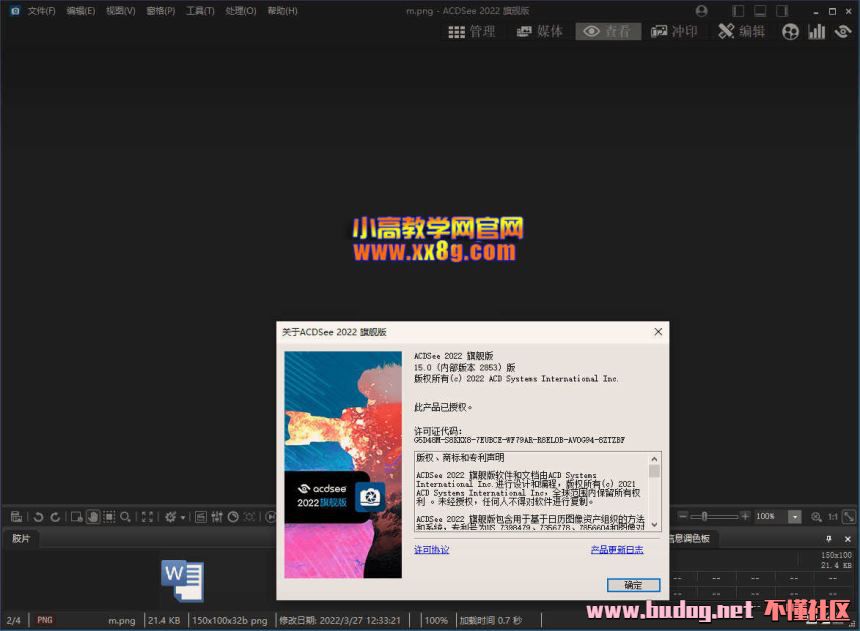This screenshot has width=860, height=631.
Task: Open the ACDSee 365 eye-swirl icon
Action: point(843,32)
